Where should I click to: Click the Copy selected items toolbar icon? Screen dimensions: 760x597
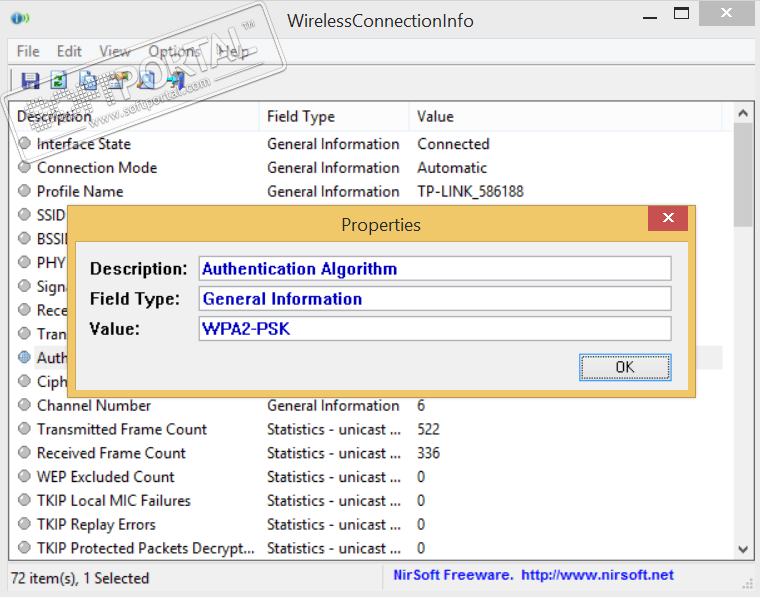[x=88, y=80]
